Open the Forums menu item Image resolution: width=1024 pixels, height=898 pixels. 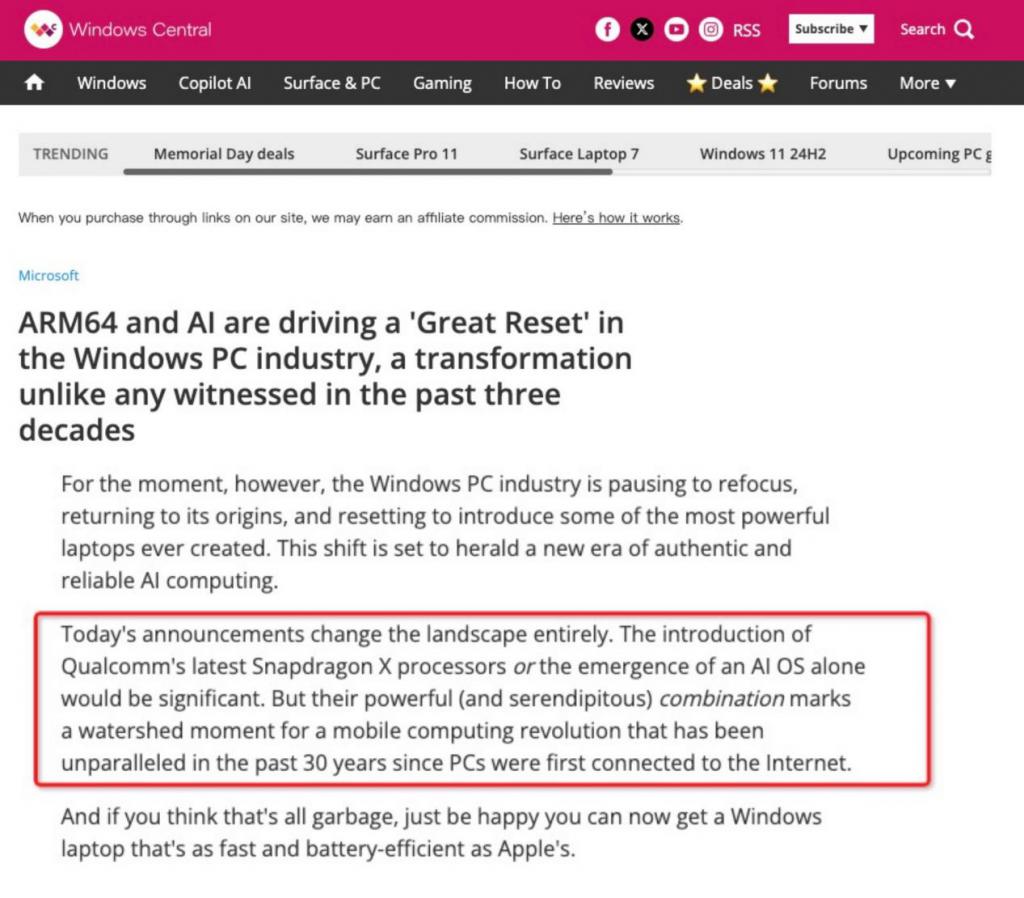(x=839, y=83)
